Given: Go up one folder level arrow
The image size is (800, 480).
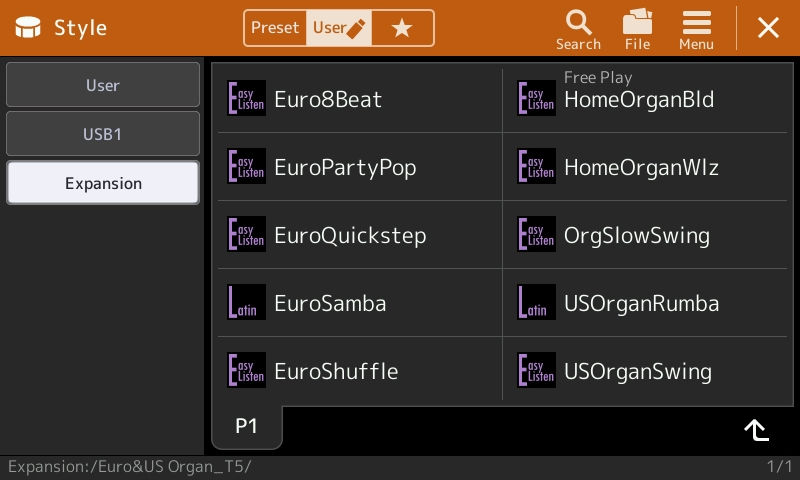Looking at the screenshot, I should pyautogui.click(x=756, y=430).
